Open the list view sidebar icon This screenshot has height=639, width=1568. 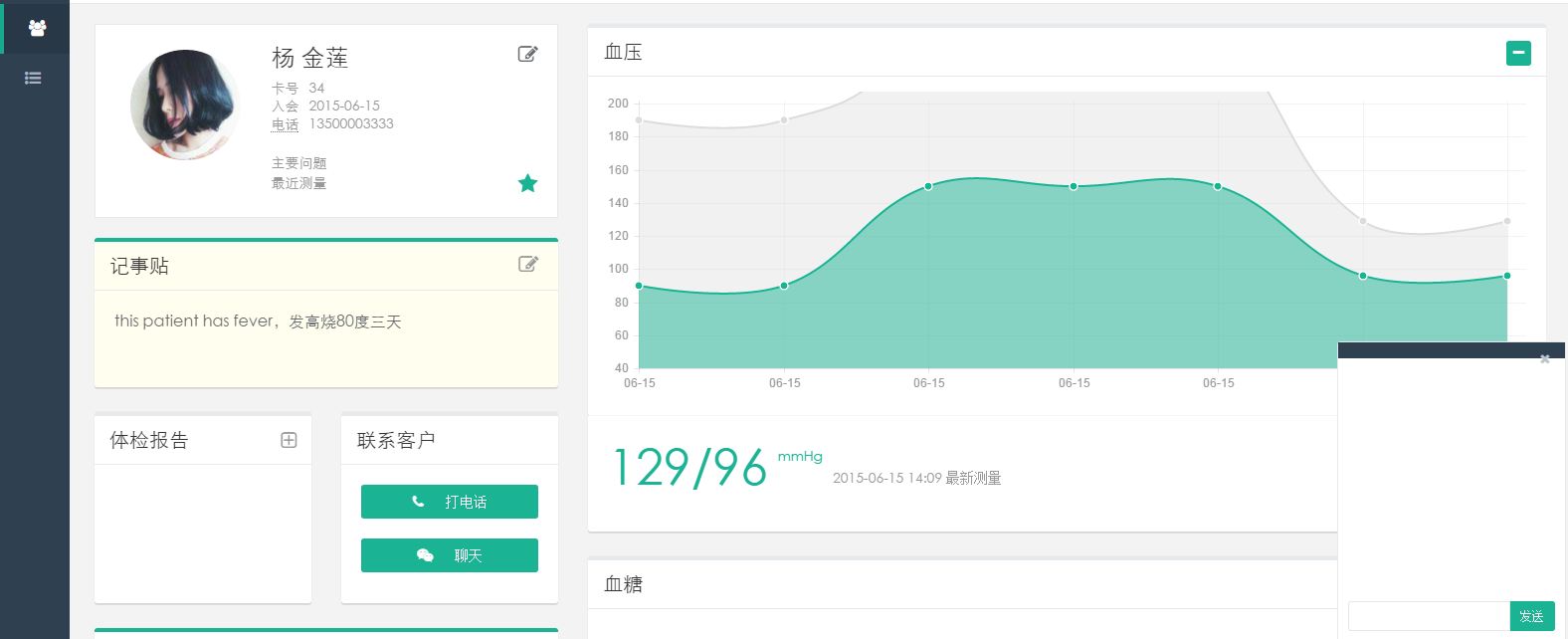(x=33, y=78)
